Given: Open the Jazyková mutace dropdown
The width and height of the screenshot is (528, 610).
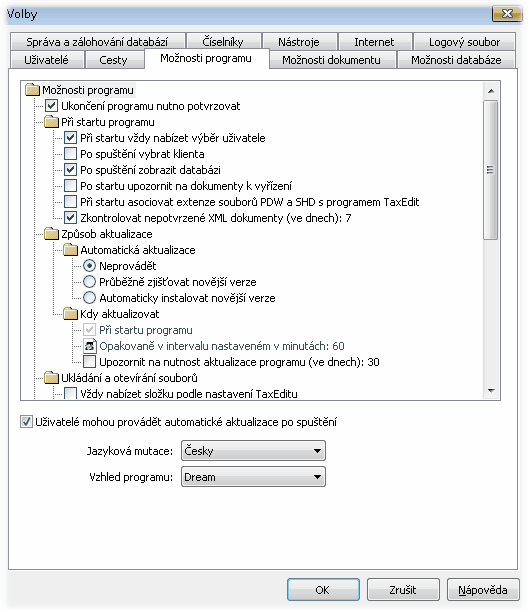Looking at the screenshot, I should point(253,451).
